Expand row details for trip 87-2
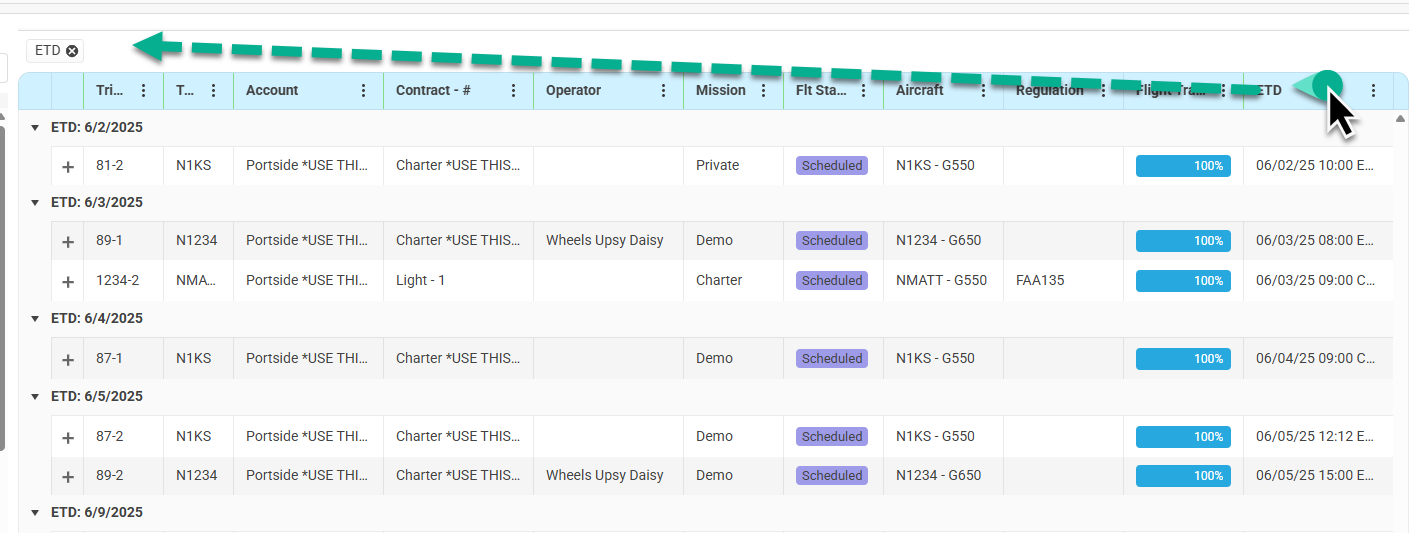1409x533 pixels. pos(68,437)
